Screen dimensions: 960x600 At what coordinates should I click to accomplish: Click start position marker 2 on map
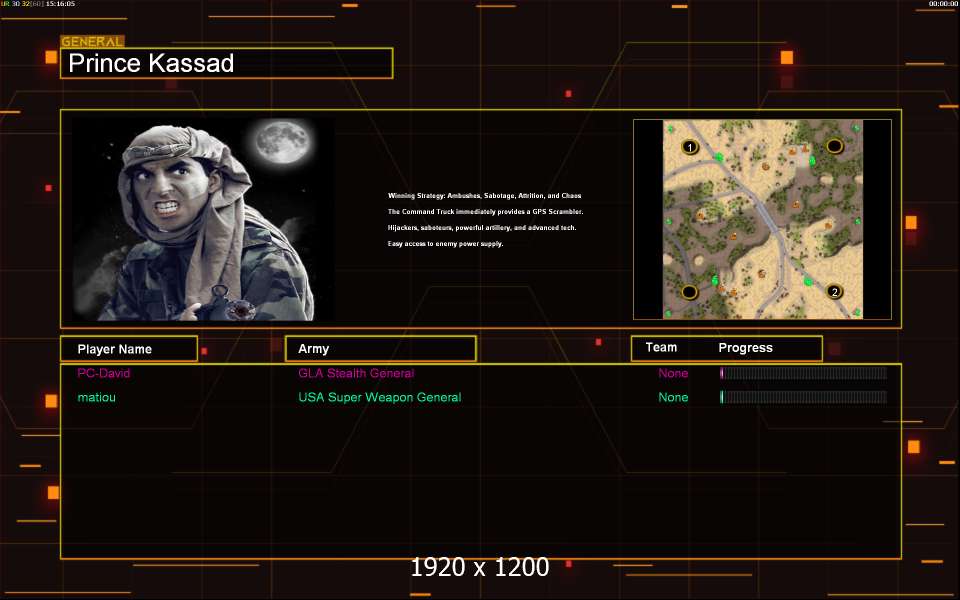coord(835,292)
